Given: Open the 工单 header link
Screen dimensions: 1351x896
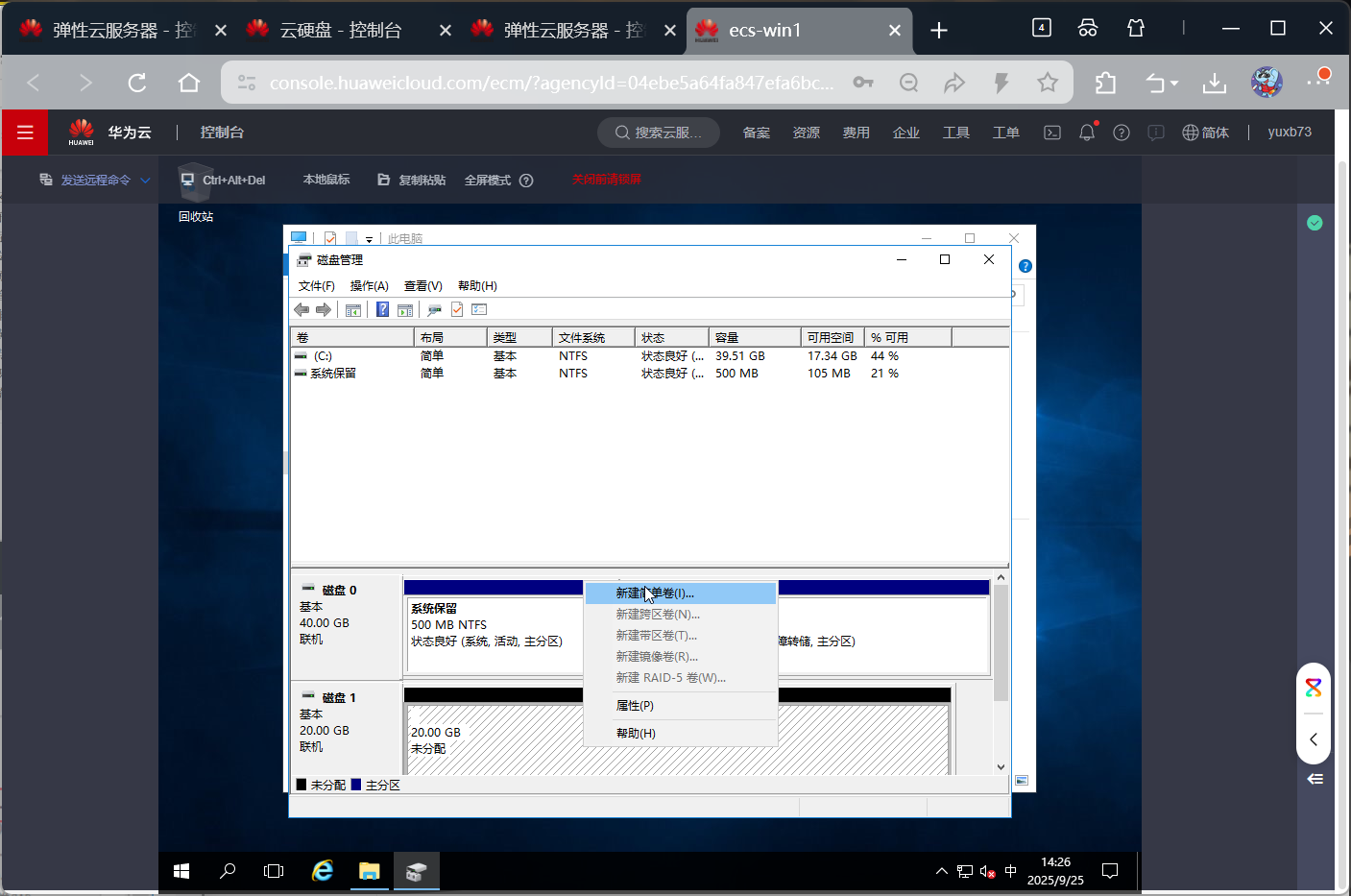Looking at the screenshot, I should click(x=1006, y=133).
